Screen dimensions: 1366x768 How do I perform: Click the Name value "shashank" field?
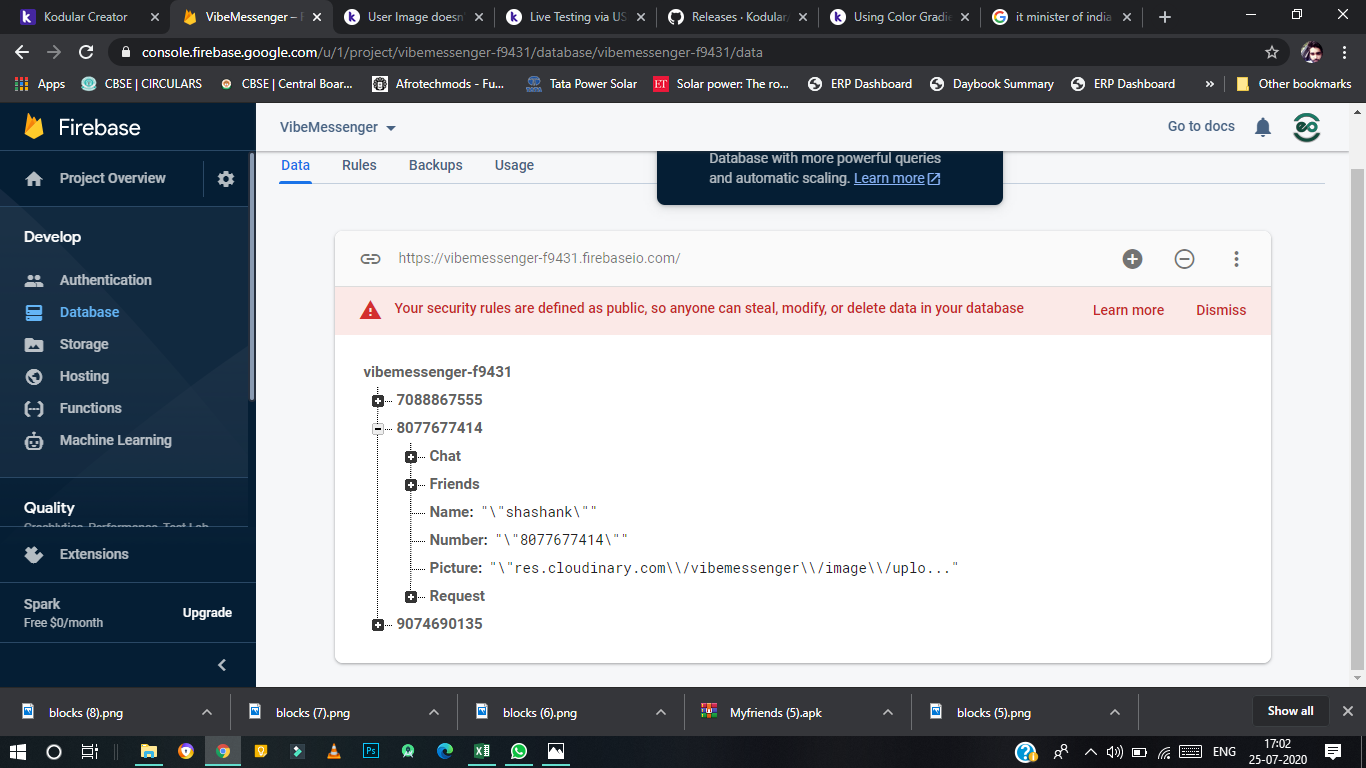539,512
